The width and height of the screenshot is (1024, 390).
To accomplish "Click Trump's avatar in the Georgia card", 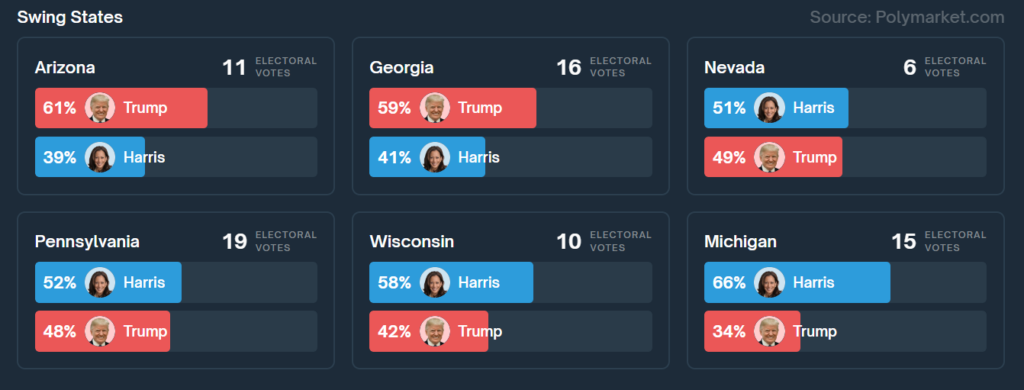I will coord(434,108).
